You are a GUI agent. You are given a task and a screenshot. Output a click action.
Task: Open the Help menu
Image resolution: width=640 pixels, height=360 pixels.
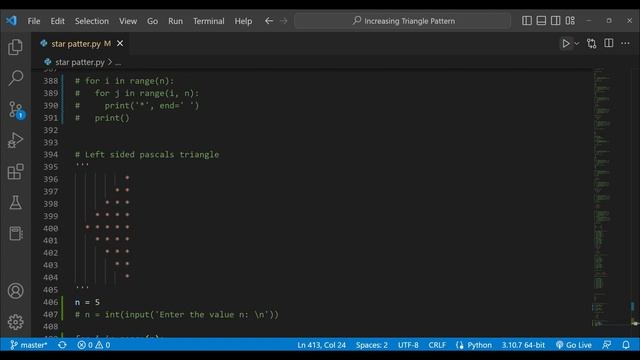243,21
